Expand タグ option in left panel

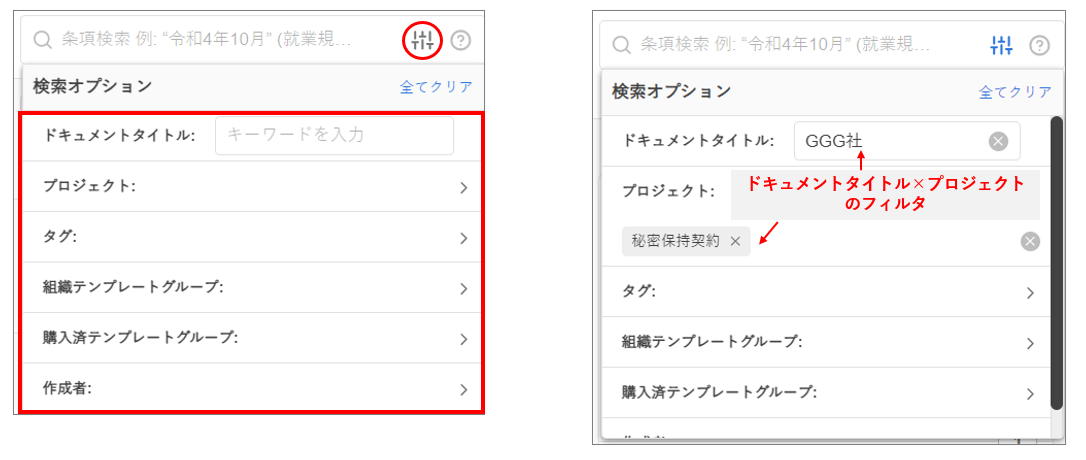(464, 238)
